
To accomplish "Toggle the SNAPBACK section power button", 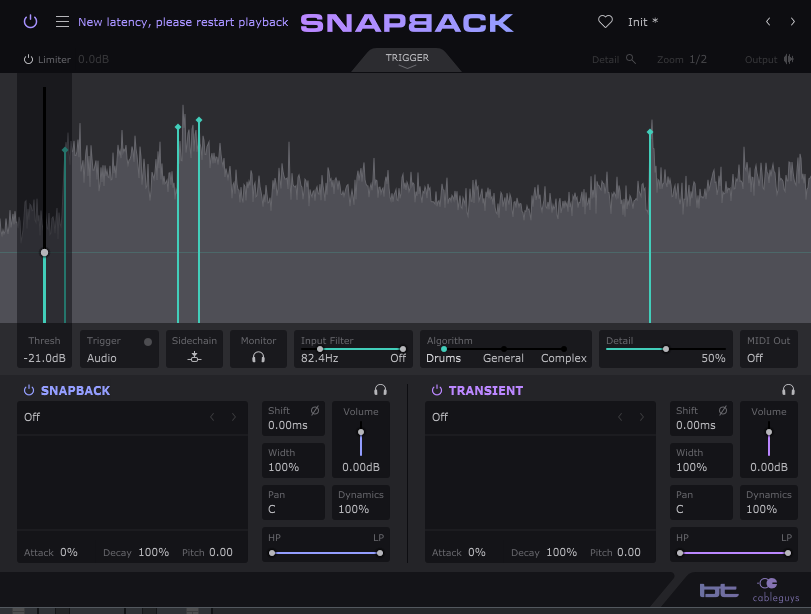I will tap(29, 390).
